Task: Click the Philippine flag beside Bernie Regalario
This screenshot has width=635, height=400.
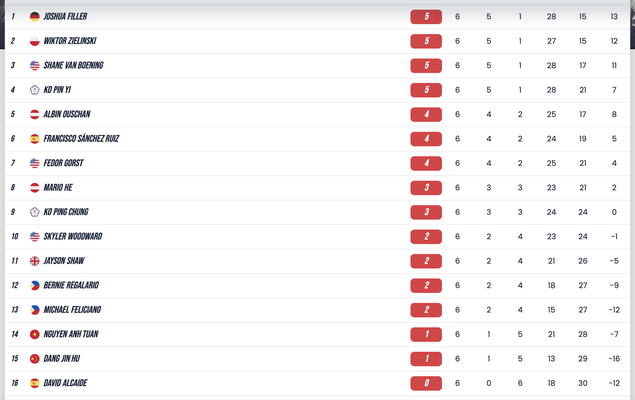Action: (x=35, y=285)
